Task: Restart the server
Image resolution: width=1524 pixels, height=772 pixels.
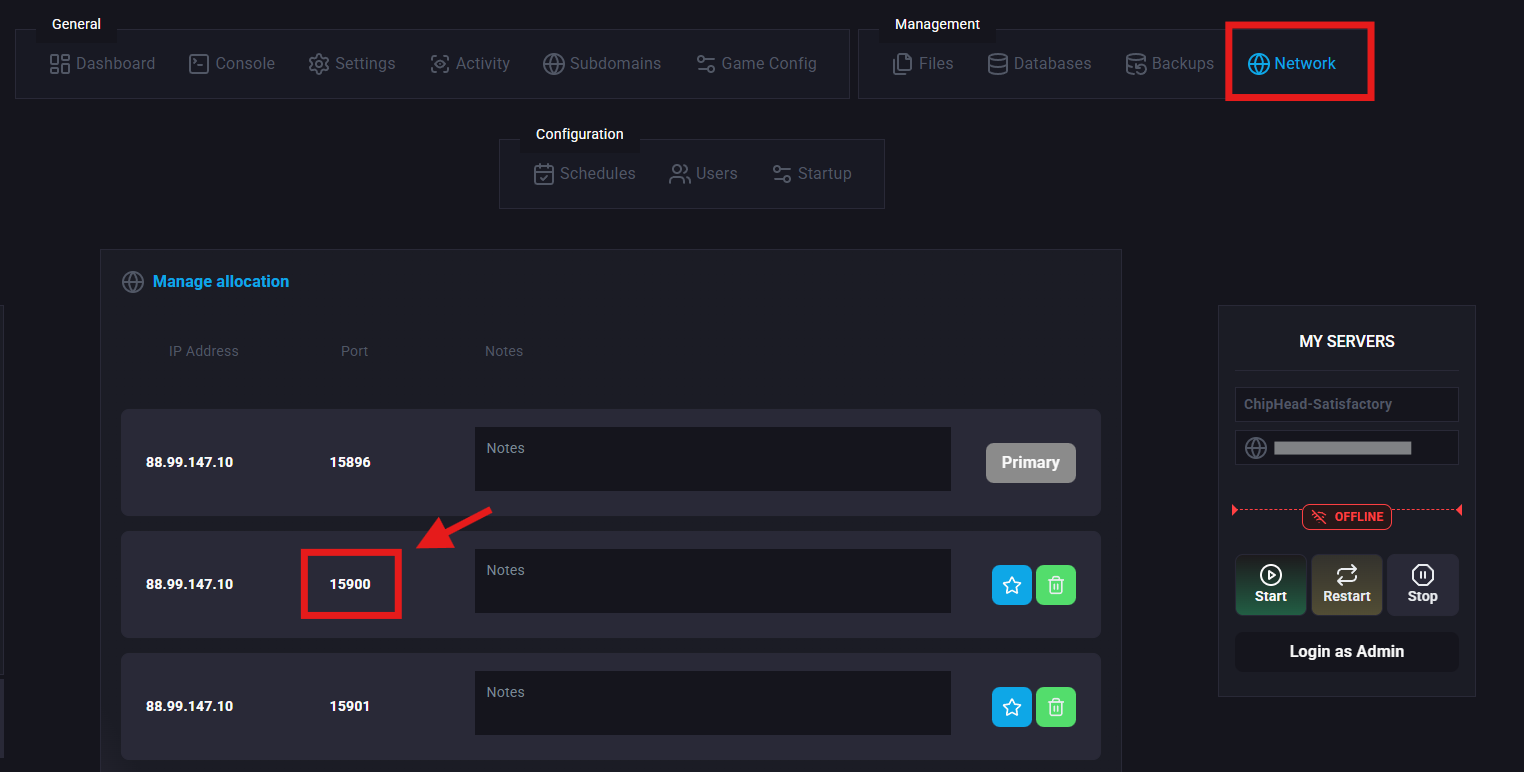Action: pos(1347,585)
